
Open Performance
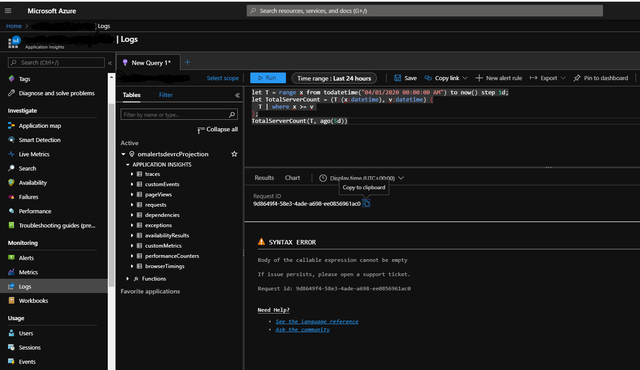click(x=35, y=211)
